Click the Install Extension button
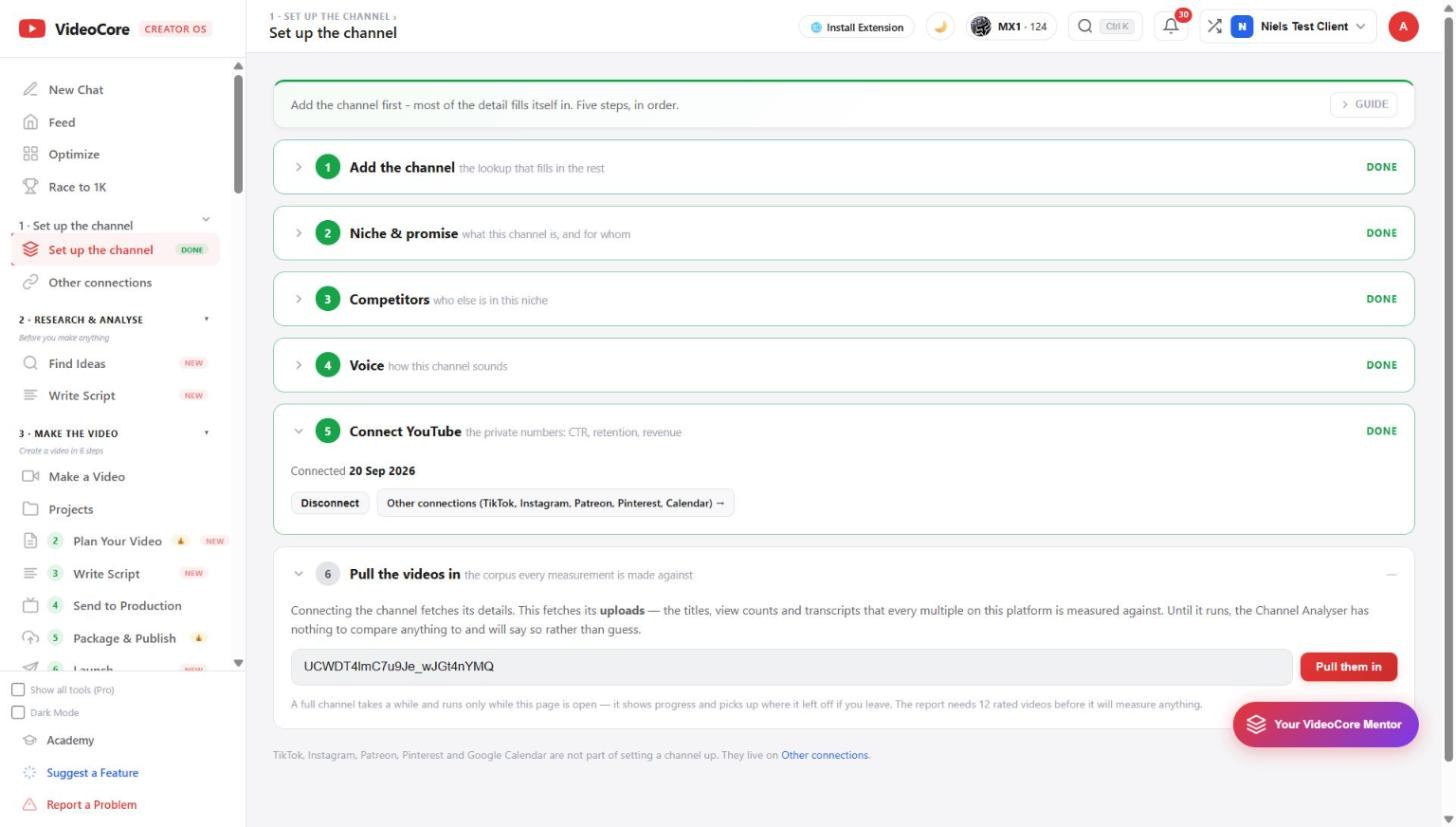This screenshot has height=827, width=1456. point(856,27)
